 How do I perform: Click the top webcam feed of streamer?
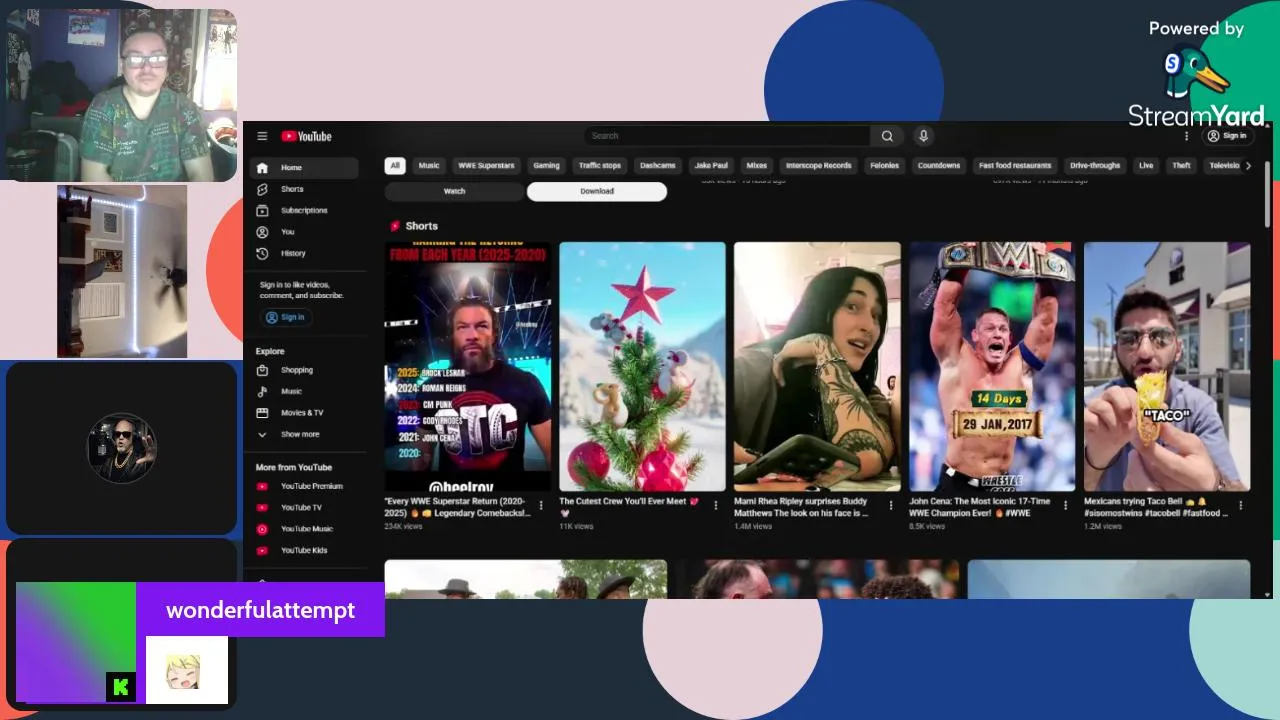coord(121,96)
